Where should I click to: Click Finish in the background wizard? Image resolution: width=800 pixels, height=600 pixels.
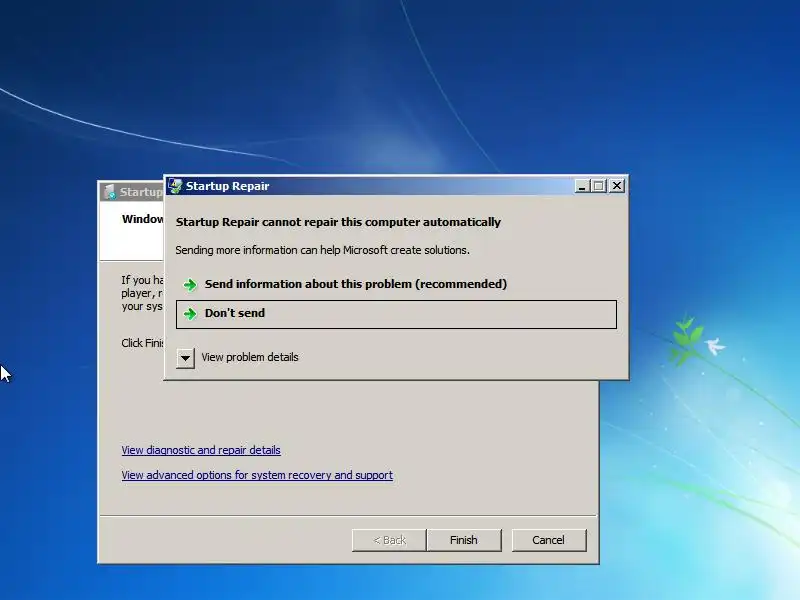coord(464,540)
